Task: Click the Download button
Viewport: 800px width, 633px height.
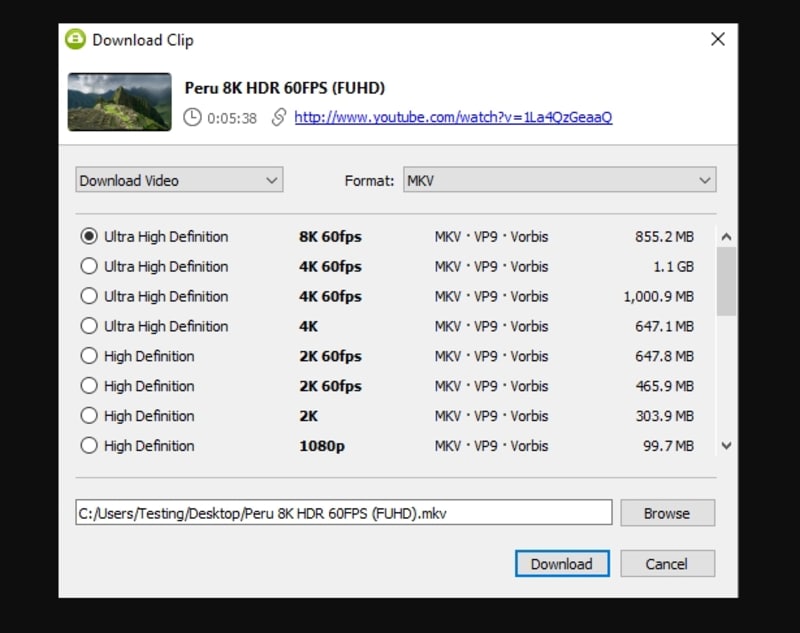Action: click(562, 564)
